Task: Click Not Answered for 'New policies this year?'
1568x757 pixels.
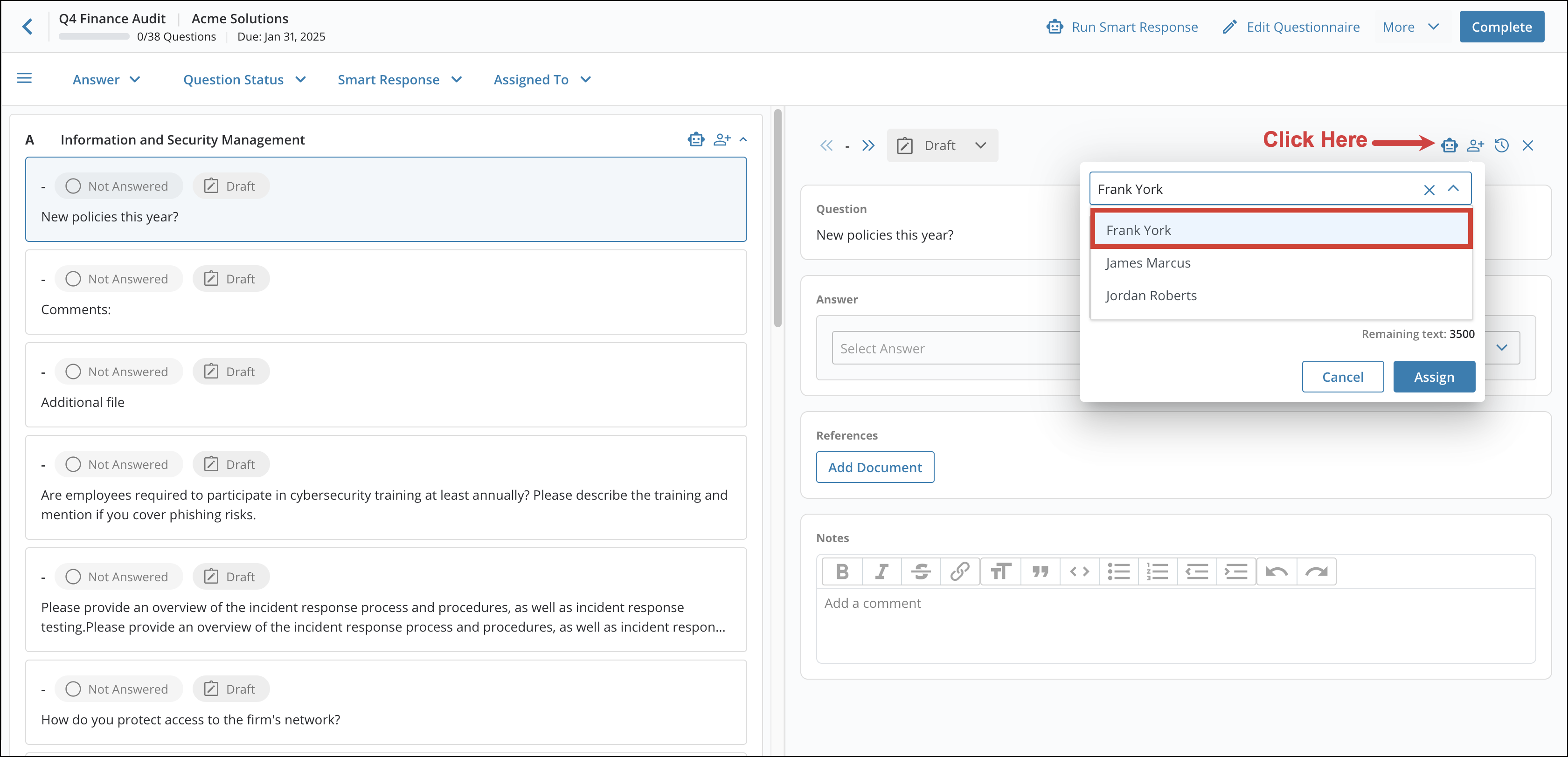Action: point(118,186)
